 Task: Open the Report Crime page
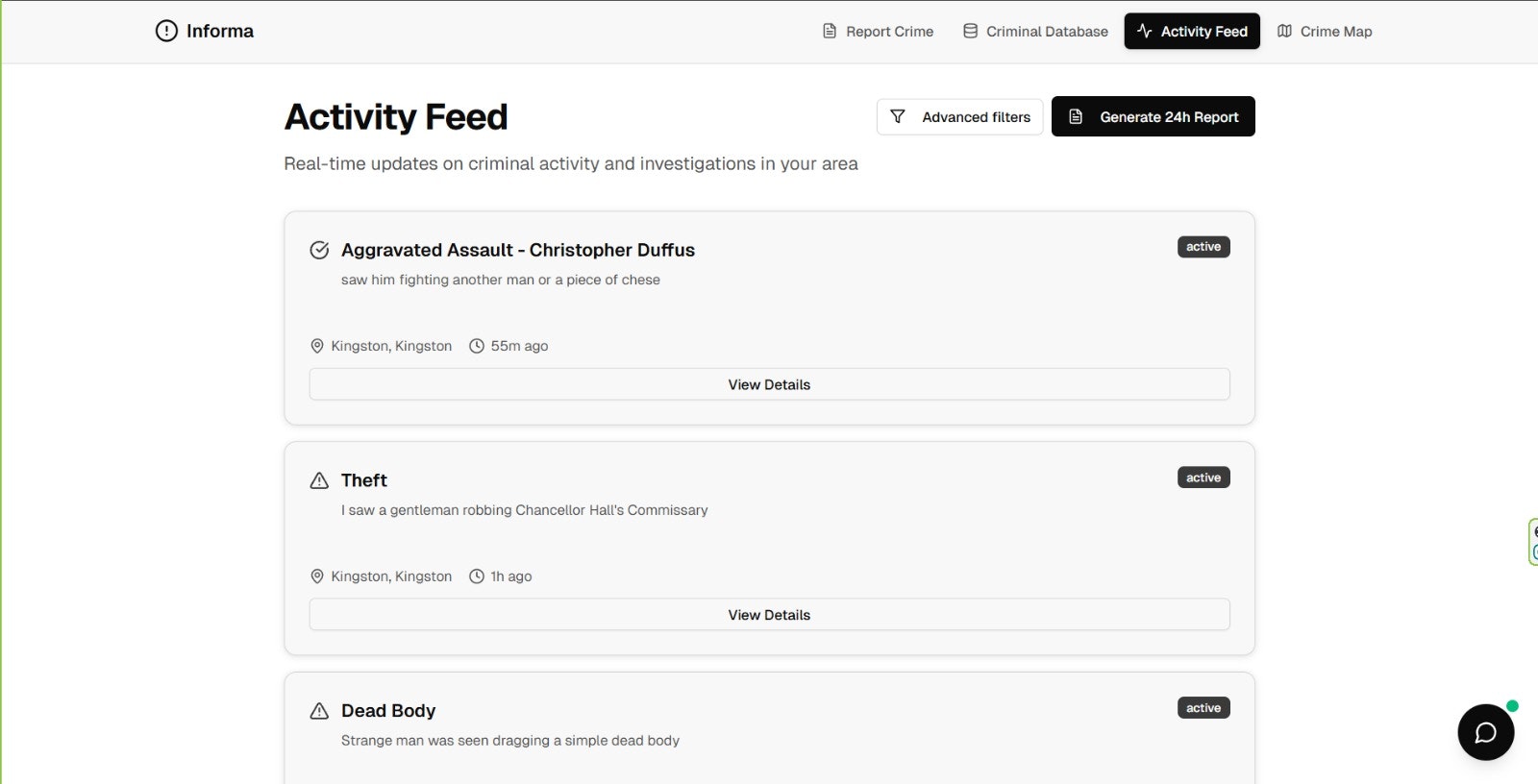(879, 32)
